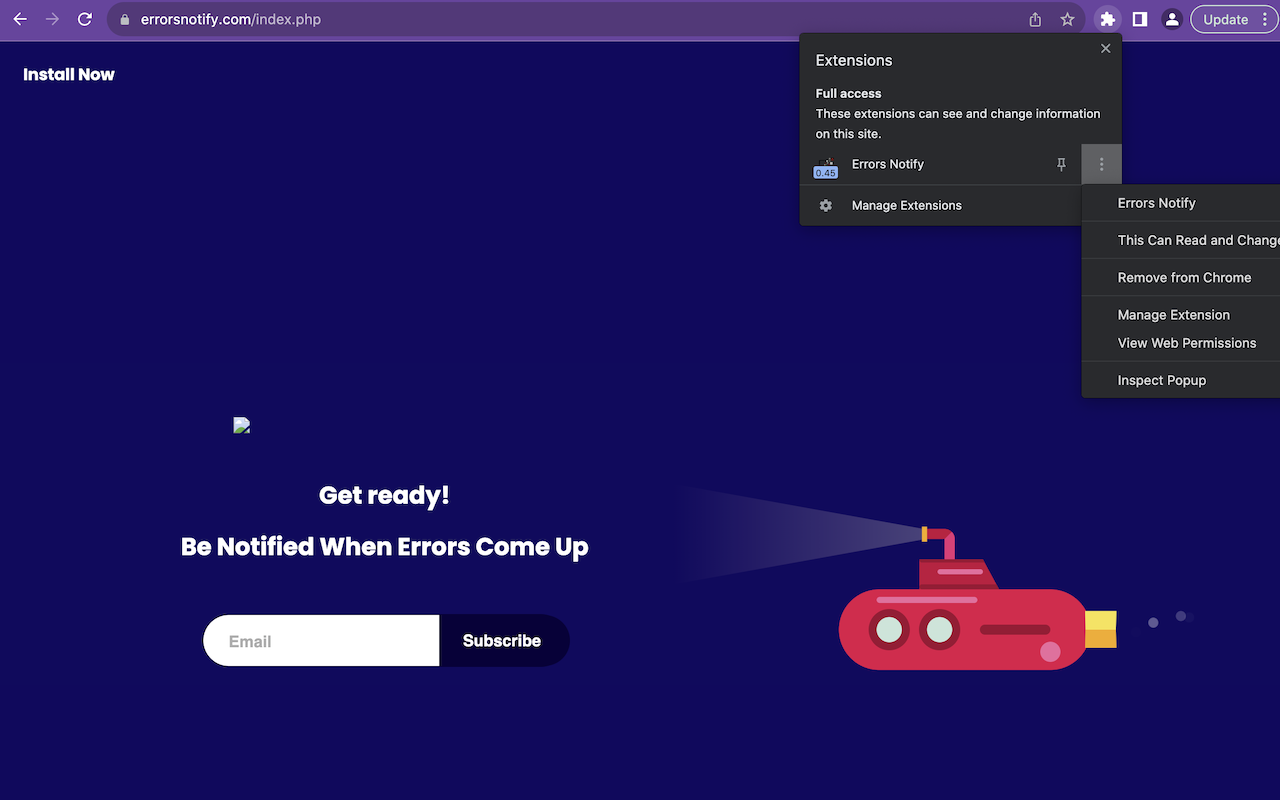Open the profile avatar icon
The image size is (1280, 800).
pyautogui.click(x=1172, y=19)
